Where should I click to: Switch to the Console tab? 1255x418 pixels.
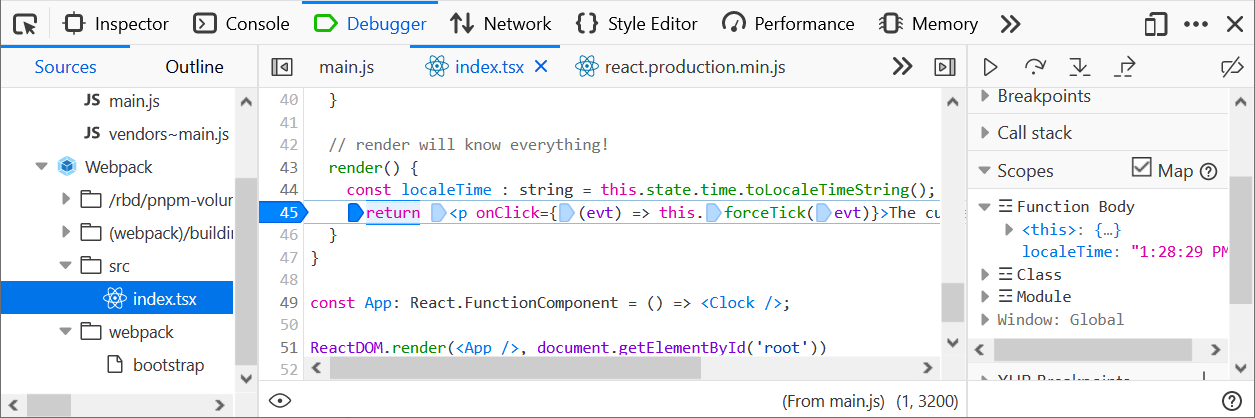241,23
